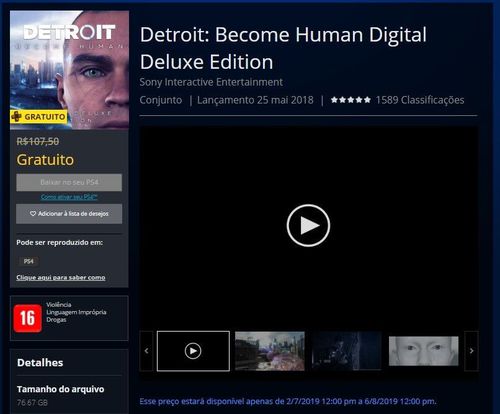Click the PS Plus GRATUITO badge

click(39, 117)
